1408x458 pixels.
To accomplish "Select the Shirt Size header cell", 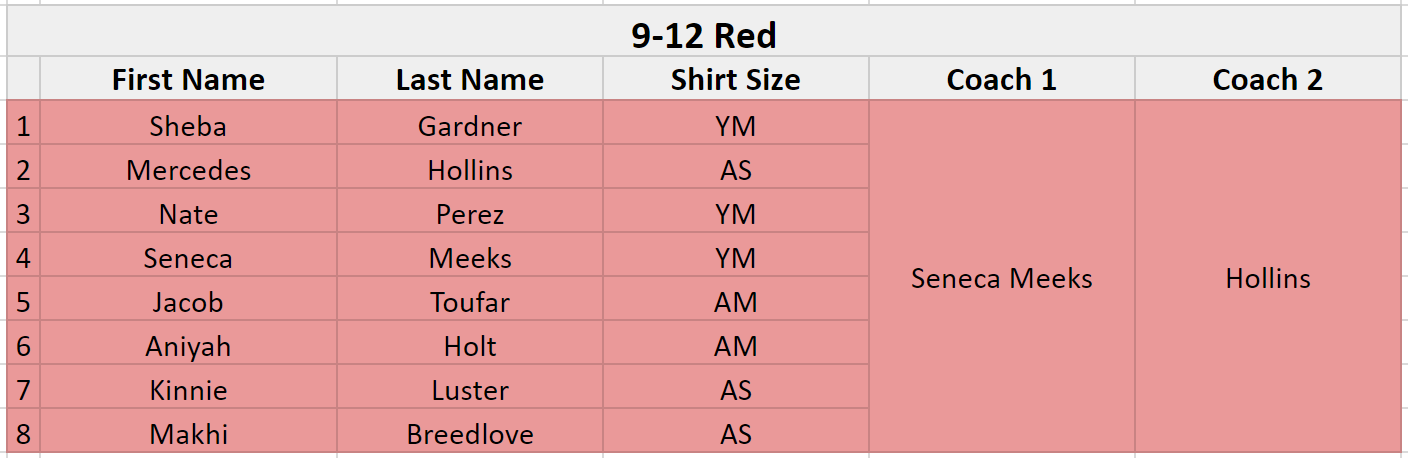I will tap(736, 79).
